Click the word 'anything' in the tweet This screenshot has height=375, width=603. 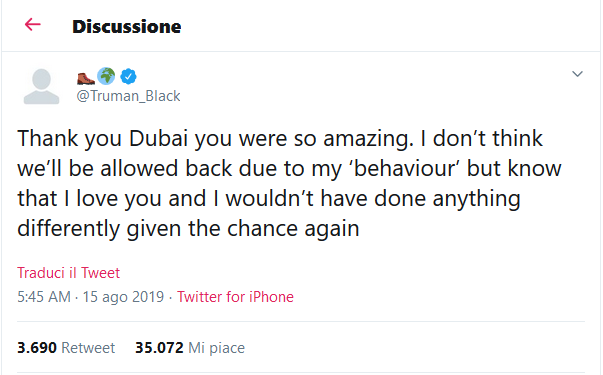(476, 200)
